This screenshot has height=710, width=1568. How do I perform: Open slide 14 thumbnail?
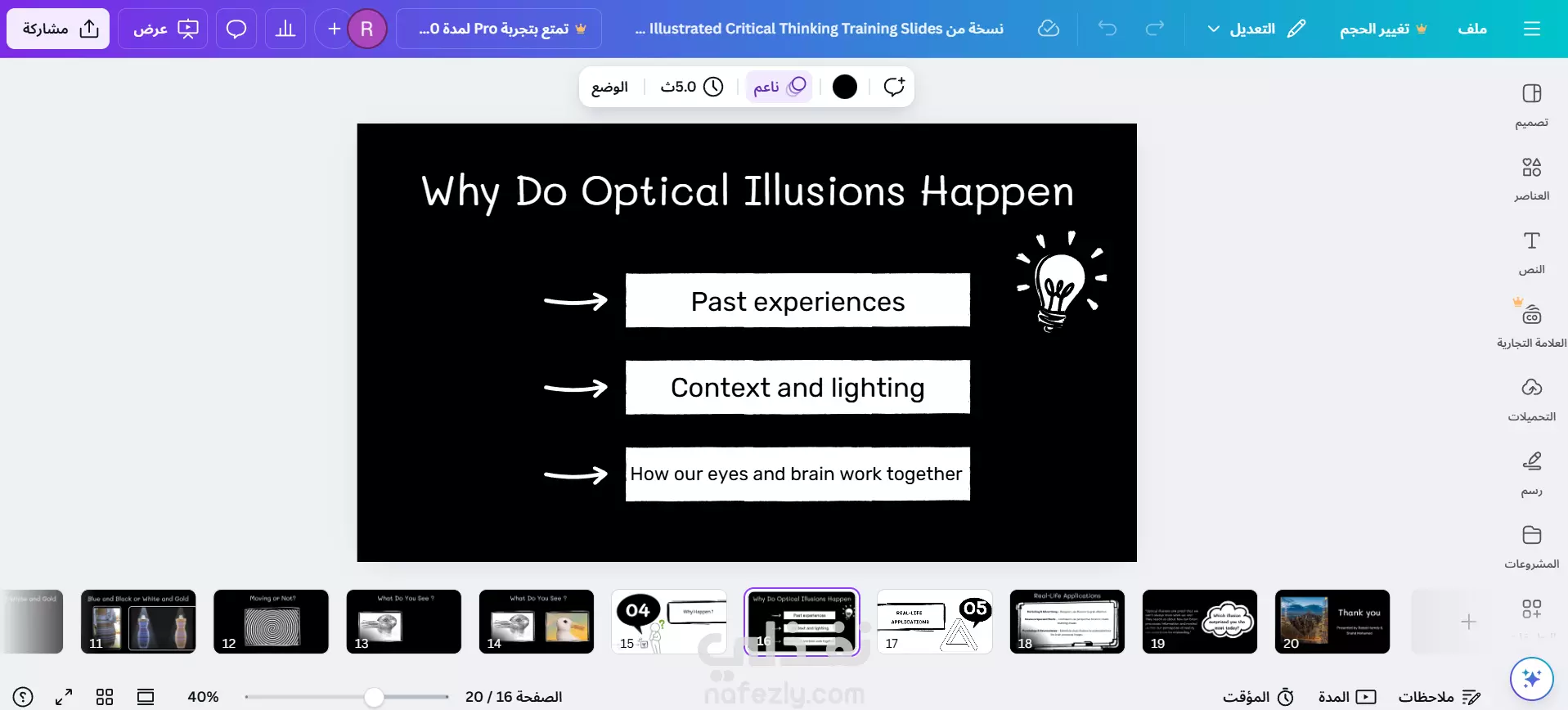point(537,622)
